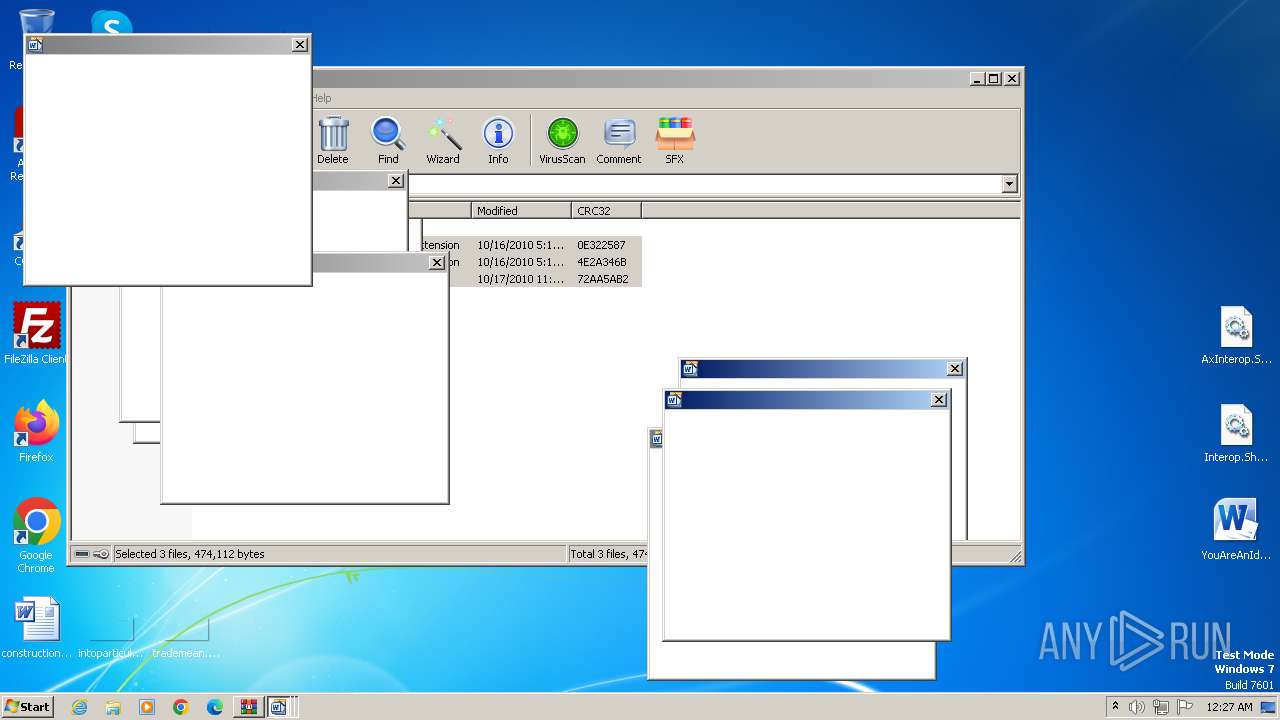Open the network status tray icon
1280x720 pixels.
click(x=1160, y=707)
